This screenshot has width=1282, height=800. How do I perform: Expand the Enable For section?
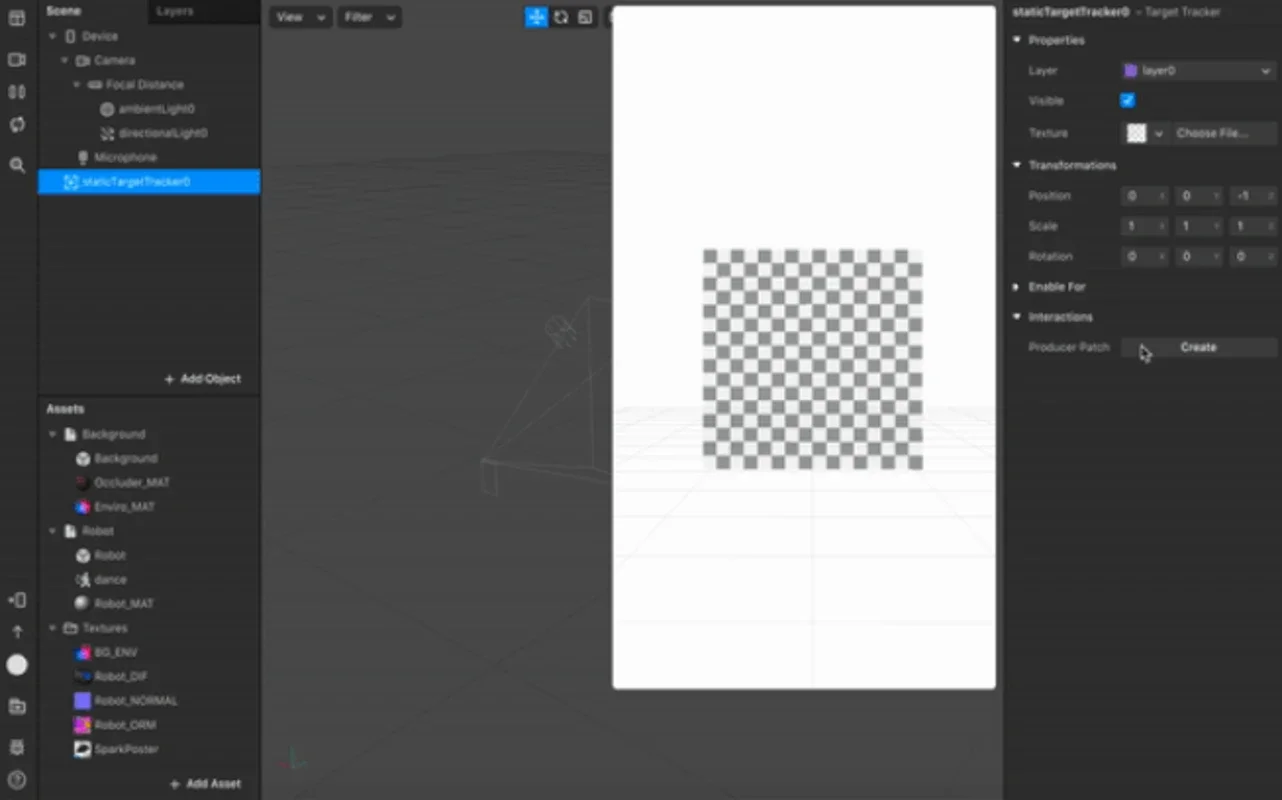pyautogui.click(x=1017, y=287)
